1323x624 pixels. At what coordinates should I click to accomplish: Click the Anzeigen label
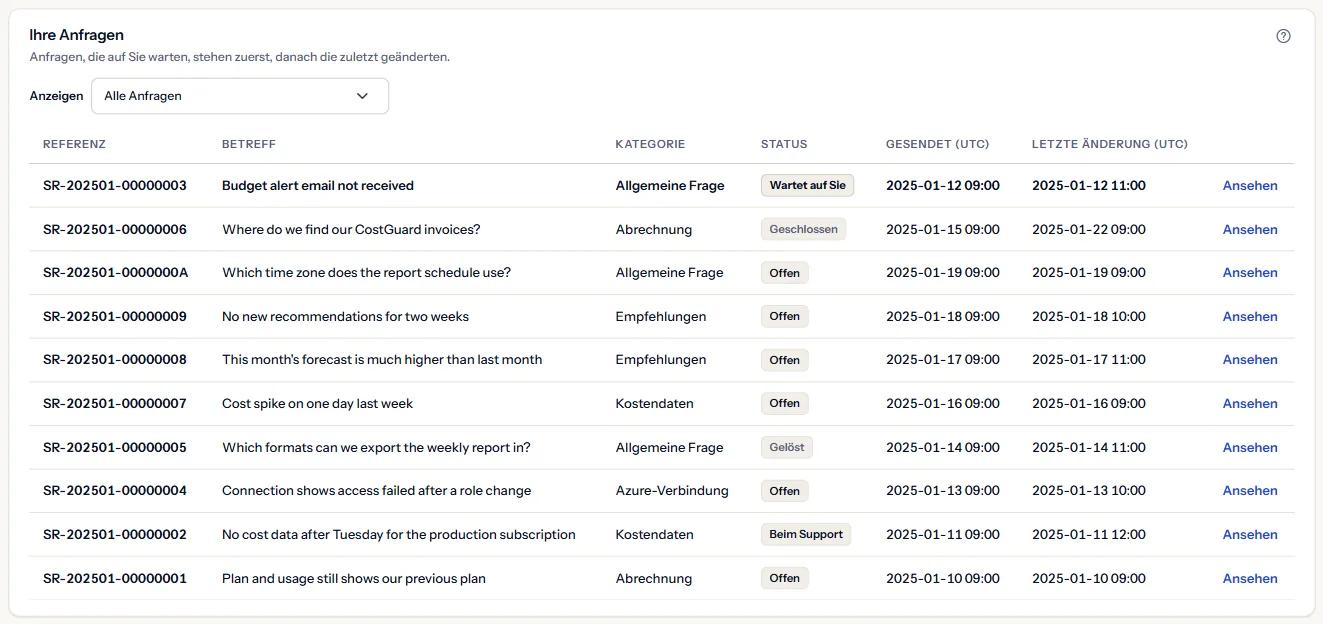click(57, 96)
